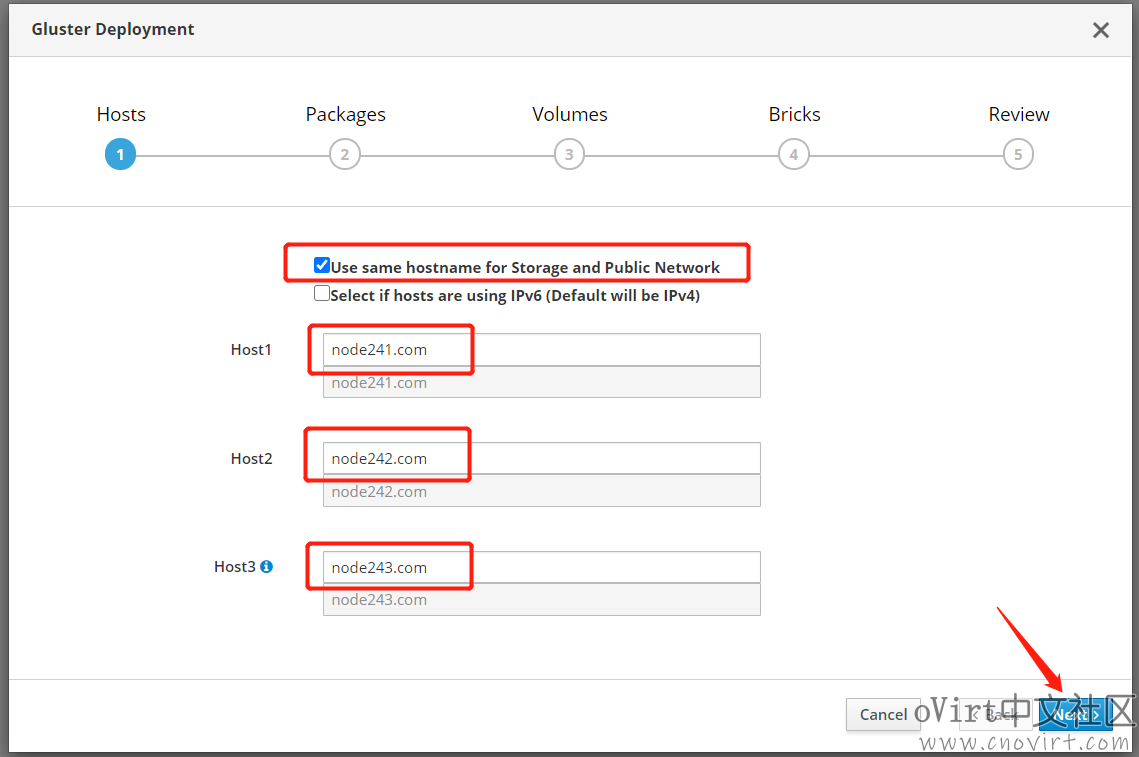Click the Host2 label
This screenshot has height=757, width=1139.
point(251,458)
